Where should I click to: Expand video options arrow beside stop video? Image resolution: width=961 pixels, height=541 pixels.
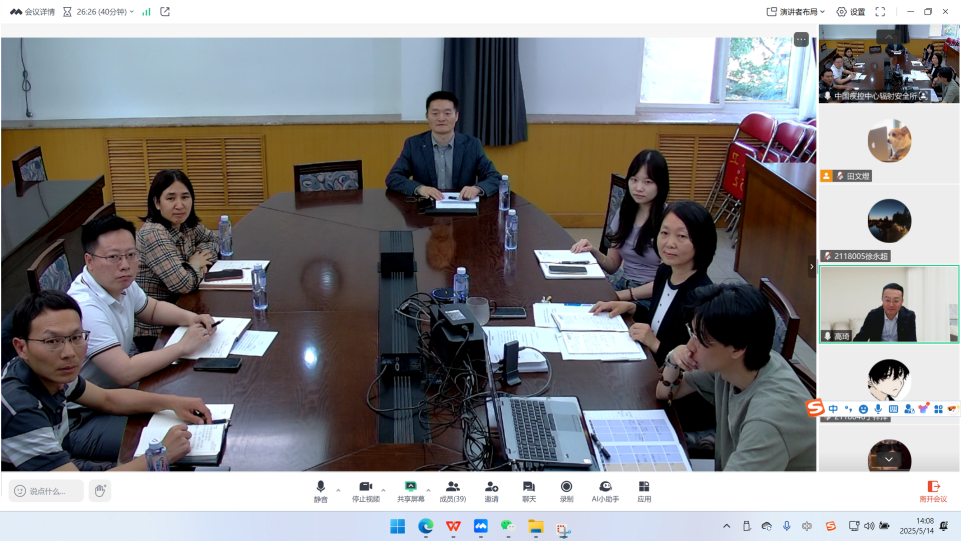point(384,490)
